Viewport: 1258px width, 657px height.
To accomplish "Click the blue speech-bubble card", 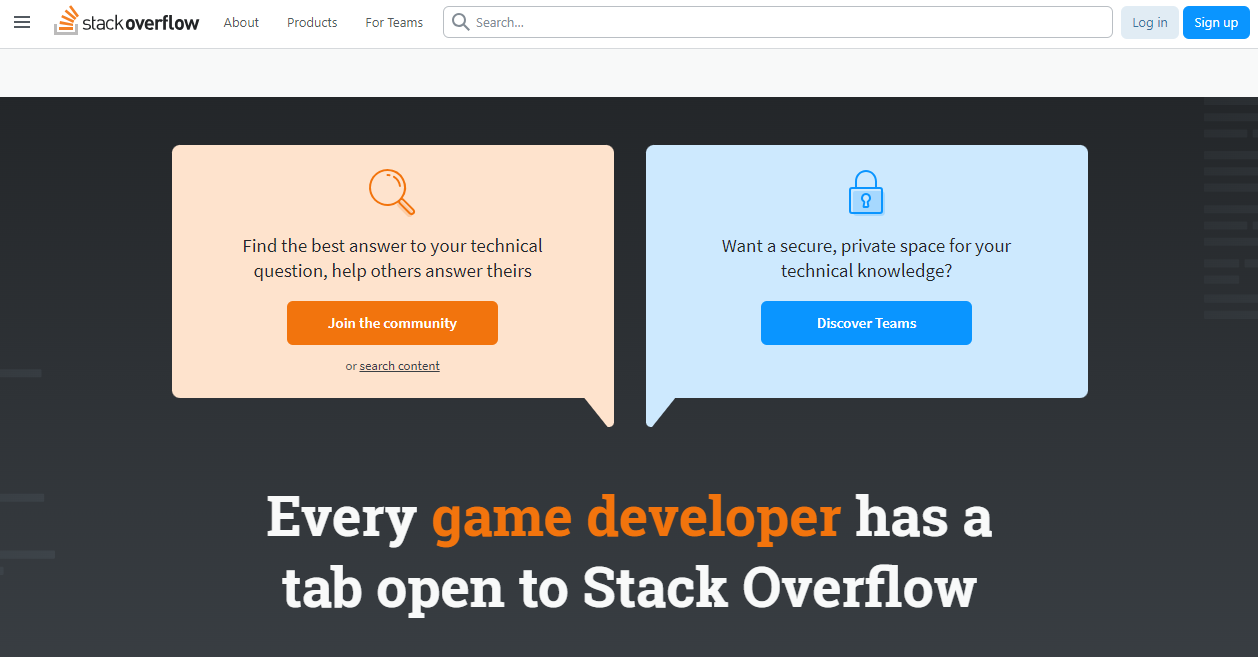I will click(x=866, y=270).
